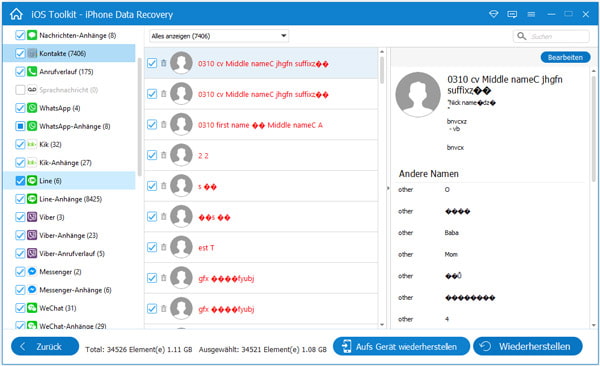Click trash icon for contact 'est T'
The image size is (600, 366).
coord(164,247)
